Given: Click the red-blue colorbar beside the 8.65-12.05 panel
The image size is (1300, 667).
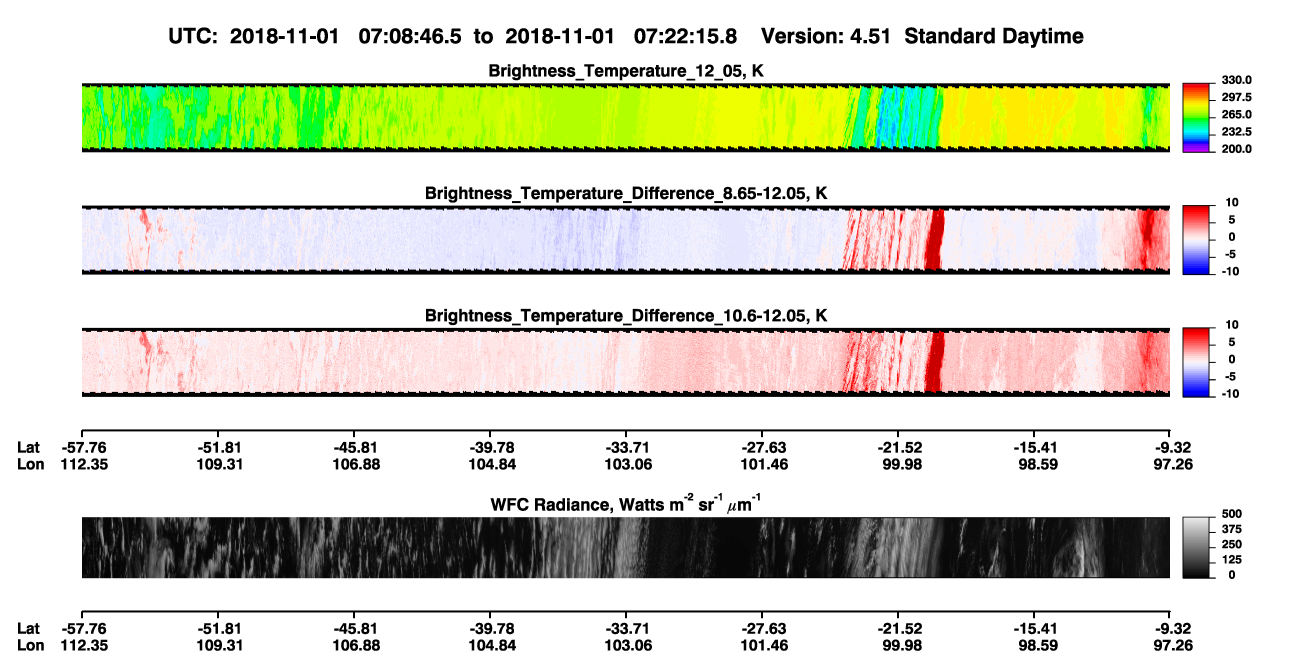Looking at the screenshot, I should coord(1197,240).
